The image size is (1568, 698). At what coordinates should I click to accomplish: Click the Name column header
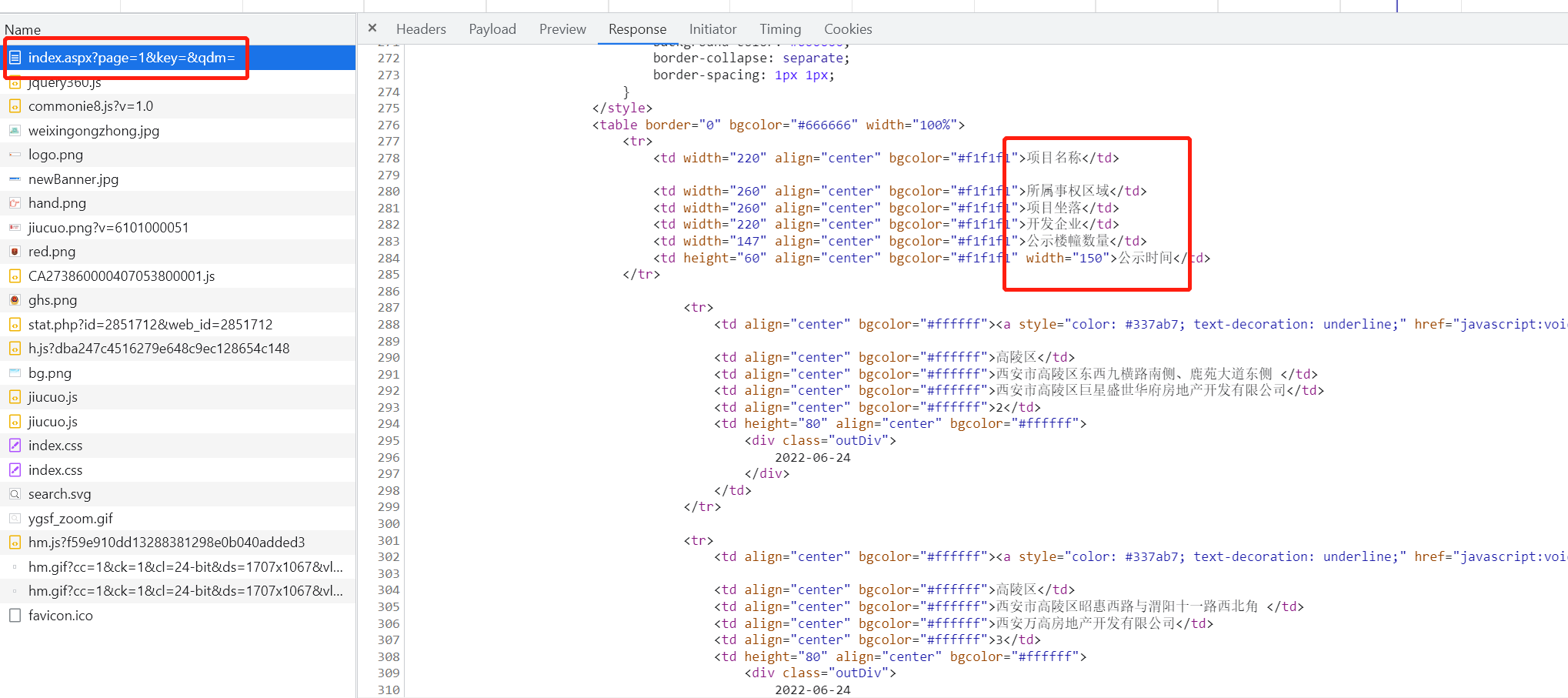click(22, 30)
